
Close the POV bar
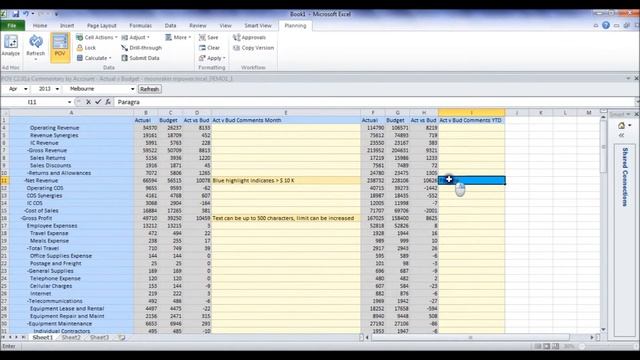[x=636, y=78]
